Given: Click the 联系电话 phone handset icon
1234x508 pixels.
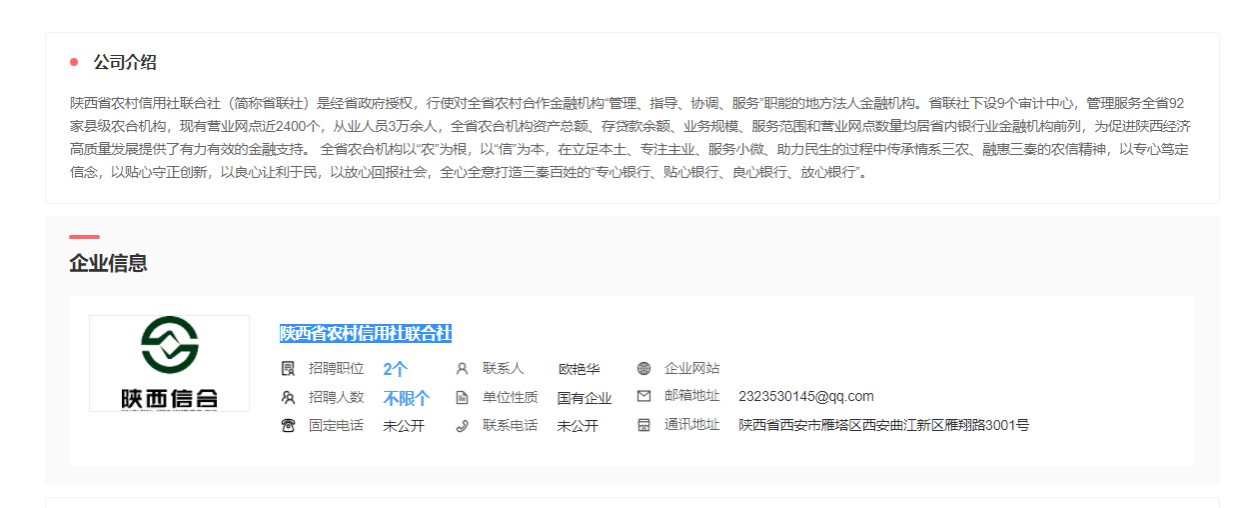Looking at the screenshot, I should (x=462, y=426).
